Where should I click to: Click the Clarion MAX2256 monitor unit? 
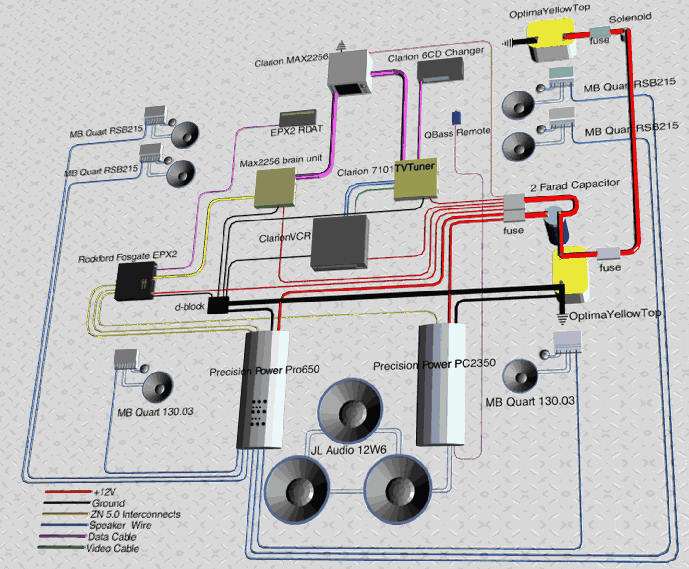[x=351, y=75]
